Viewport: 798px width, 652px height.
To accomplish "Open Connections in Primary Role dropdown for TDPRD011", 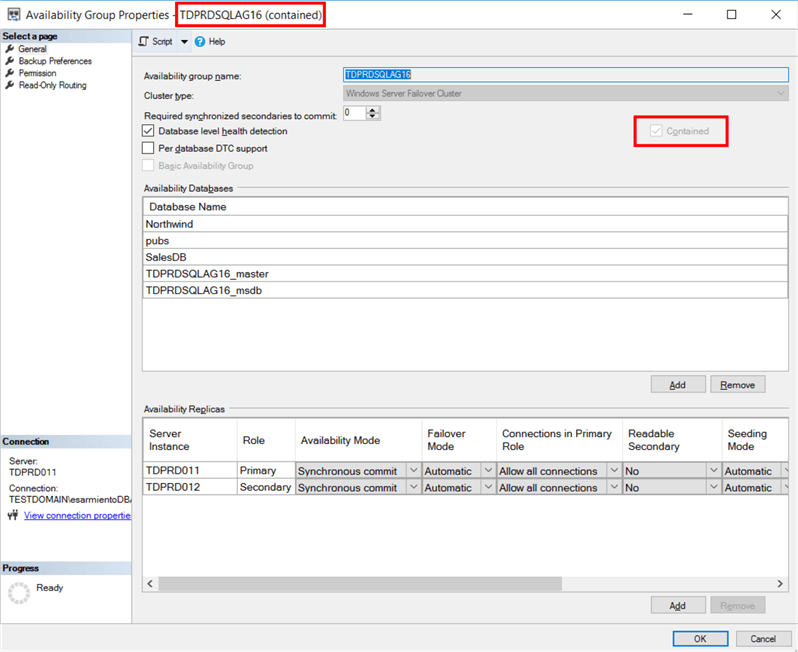I will 614,471.
